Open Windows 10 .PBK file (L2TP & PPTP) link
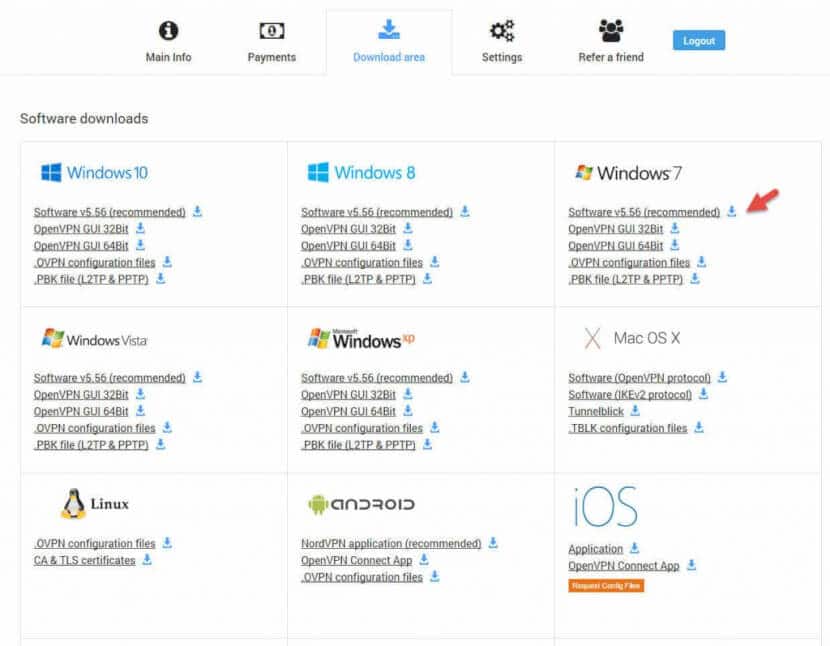 [91, 279]
